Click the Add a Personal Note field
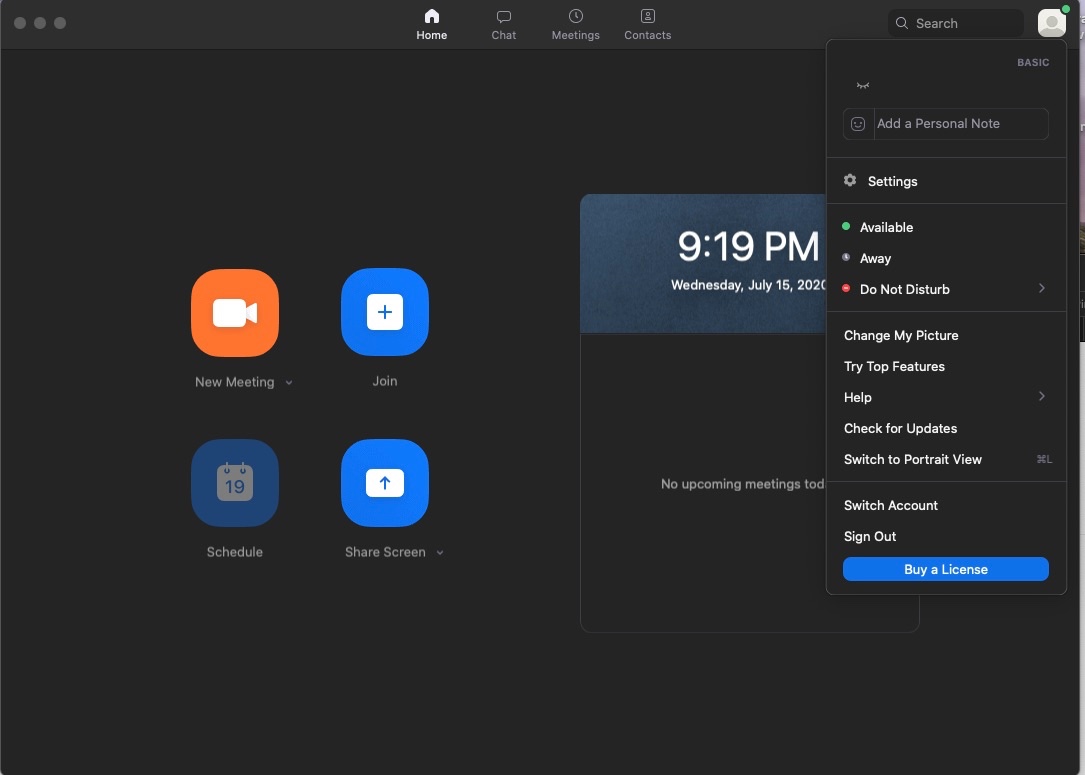 [x=960, y=124]
